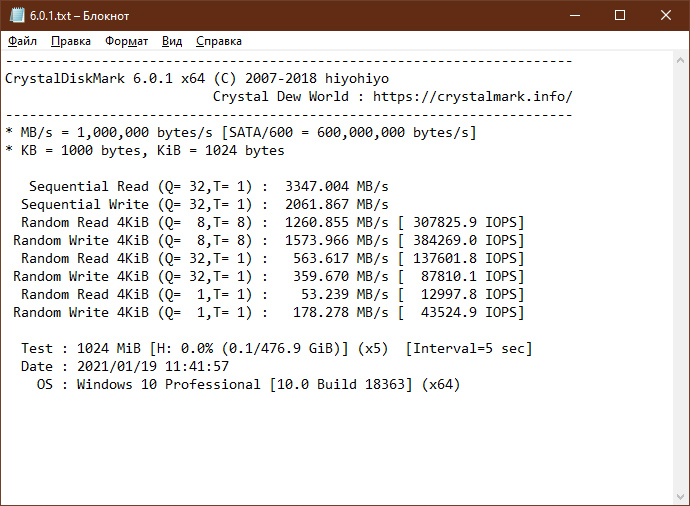Click the text 'Windows 10 Professional'

169,385
